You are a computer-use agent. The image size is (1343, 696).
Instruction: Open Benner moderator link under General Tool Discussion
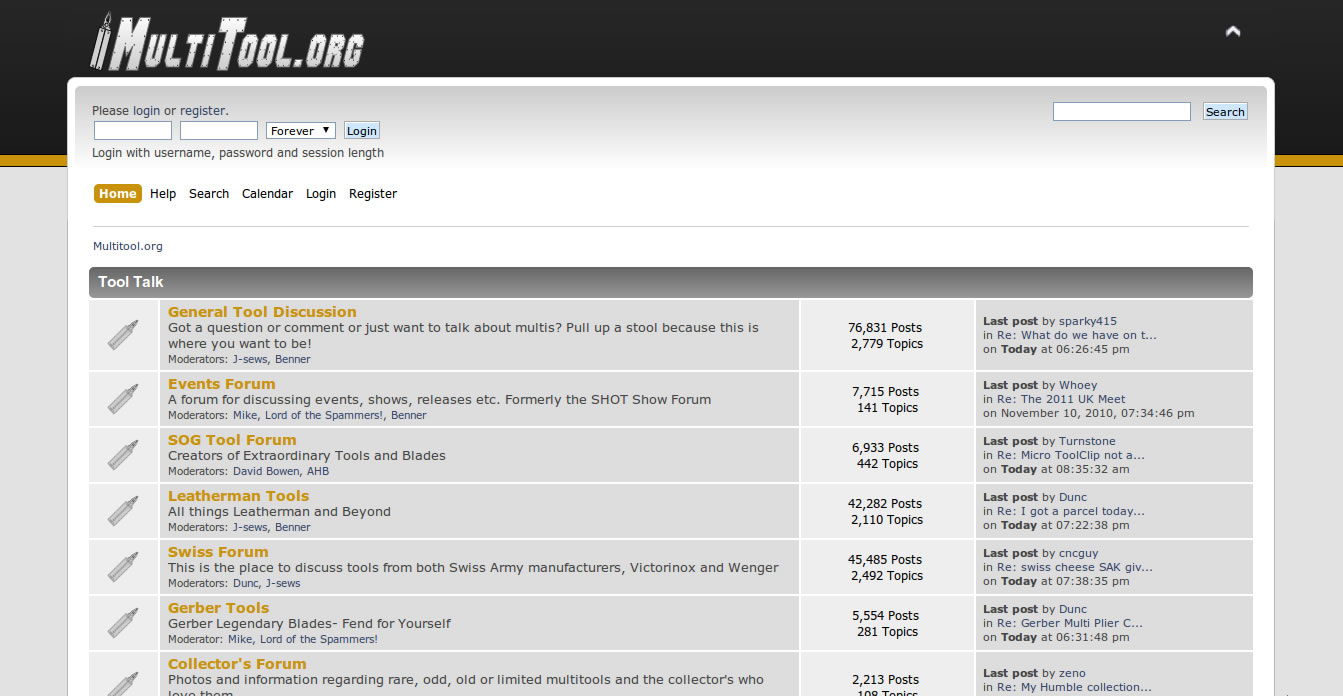pyautogui.click(x=293, y=360)
